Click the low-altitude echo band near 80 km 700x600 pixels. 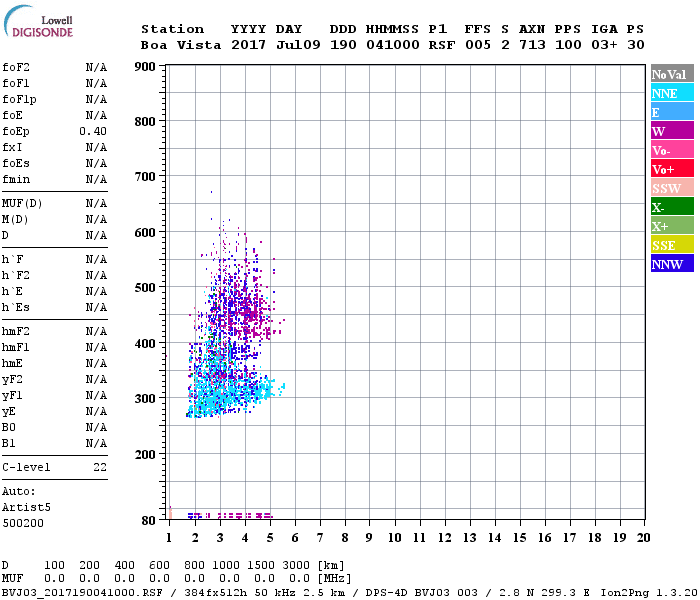pos(230,516)
